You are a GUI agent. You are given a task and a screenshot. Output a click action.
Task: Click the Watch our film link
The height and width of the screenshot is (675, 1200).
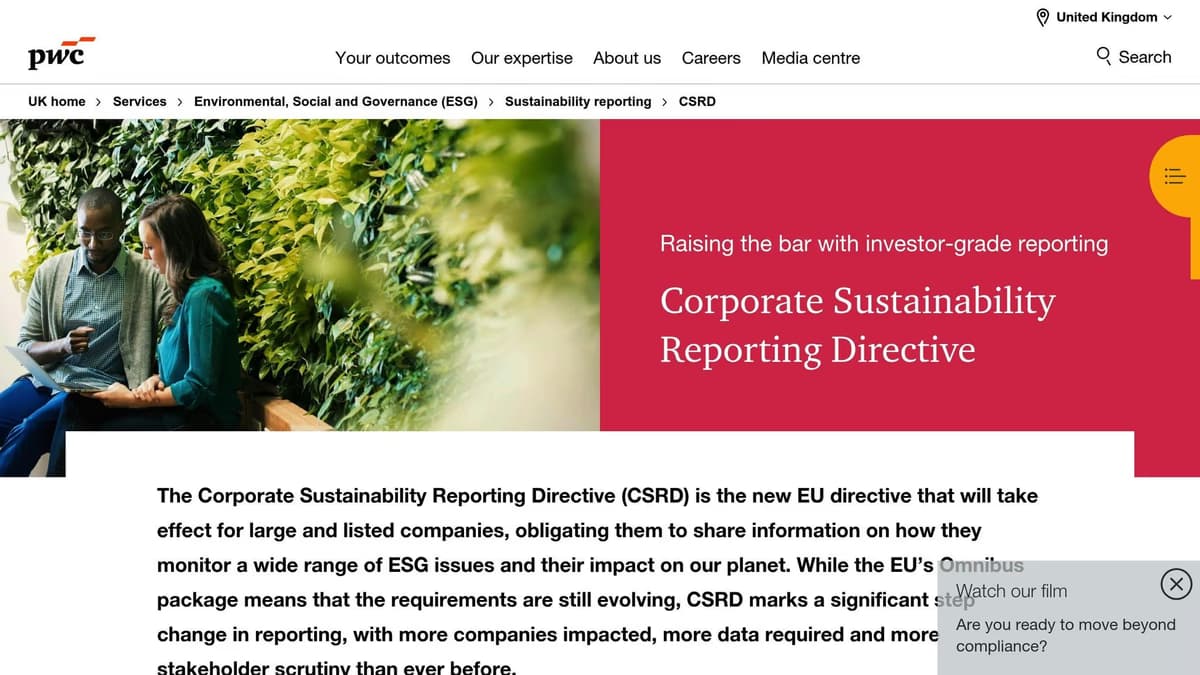point(1012,591)
